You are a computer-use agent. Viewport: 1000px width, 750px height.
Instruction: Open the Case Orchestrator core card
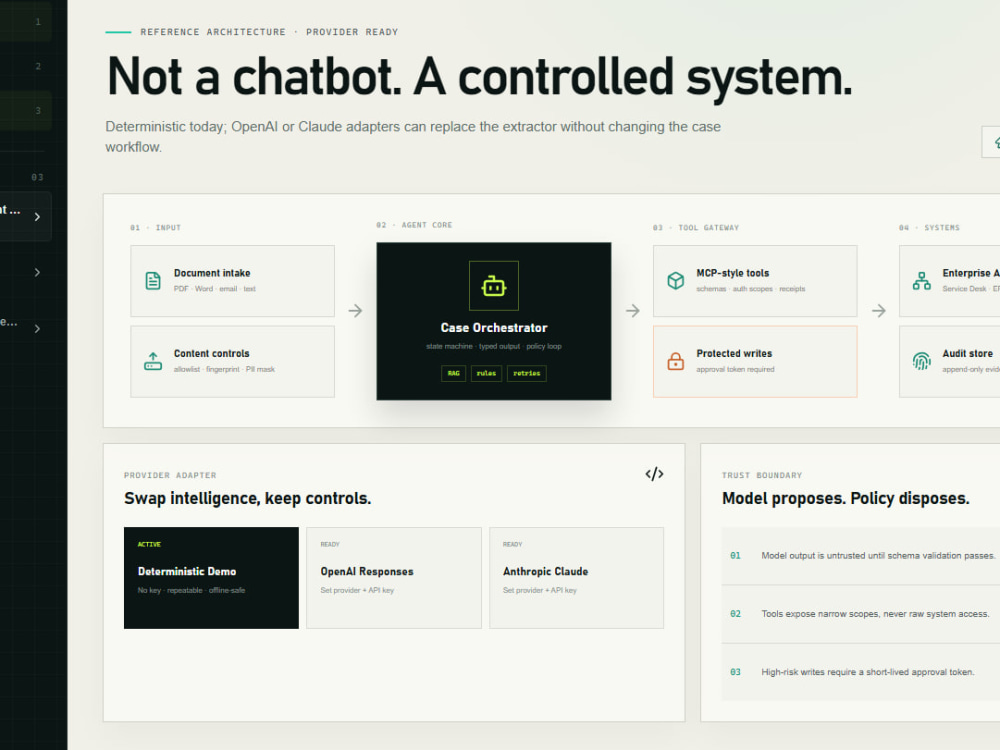[x=494, y=321]
